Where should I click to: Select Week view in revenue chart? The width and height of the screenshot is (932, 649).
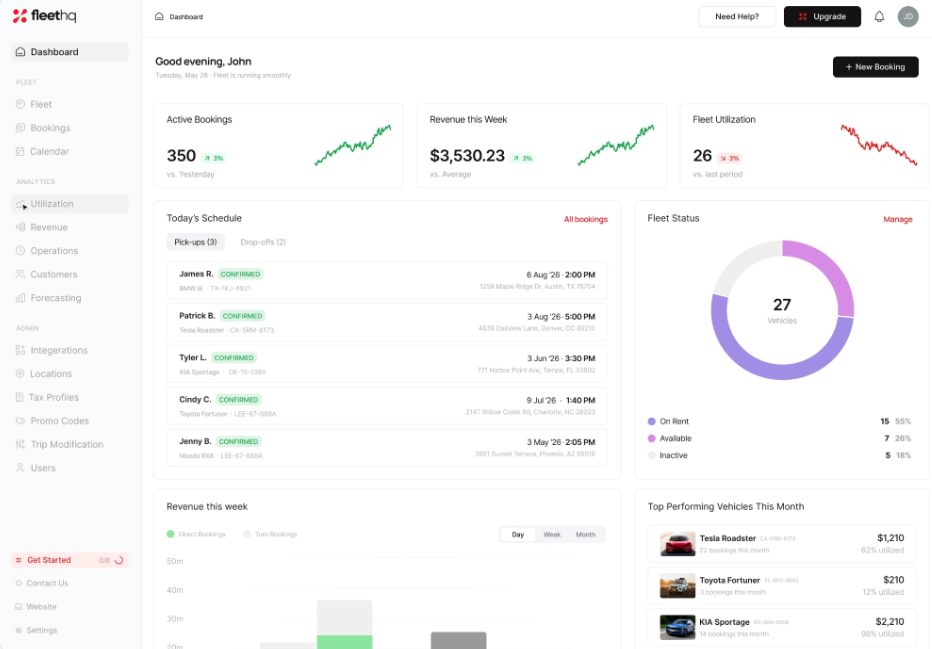552,534
